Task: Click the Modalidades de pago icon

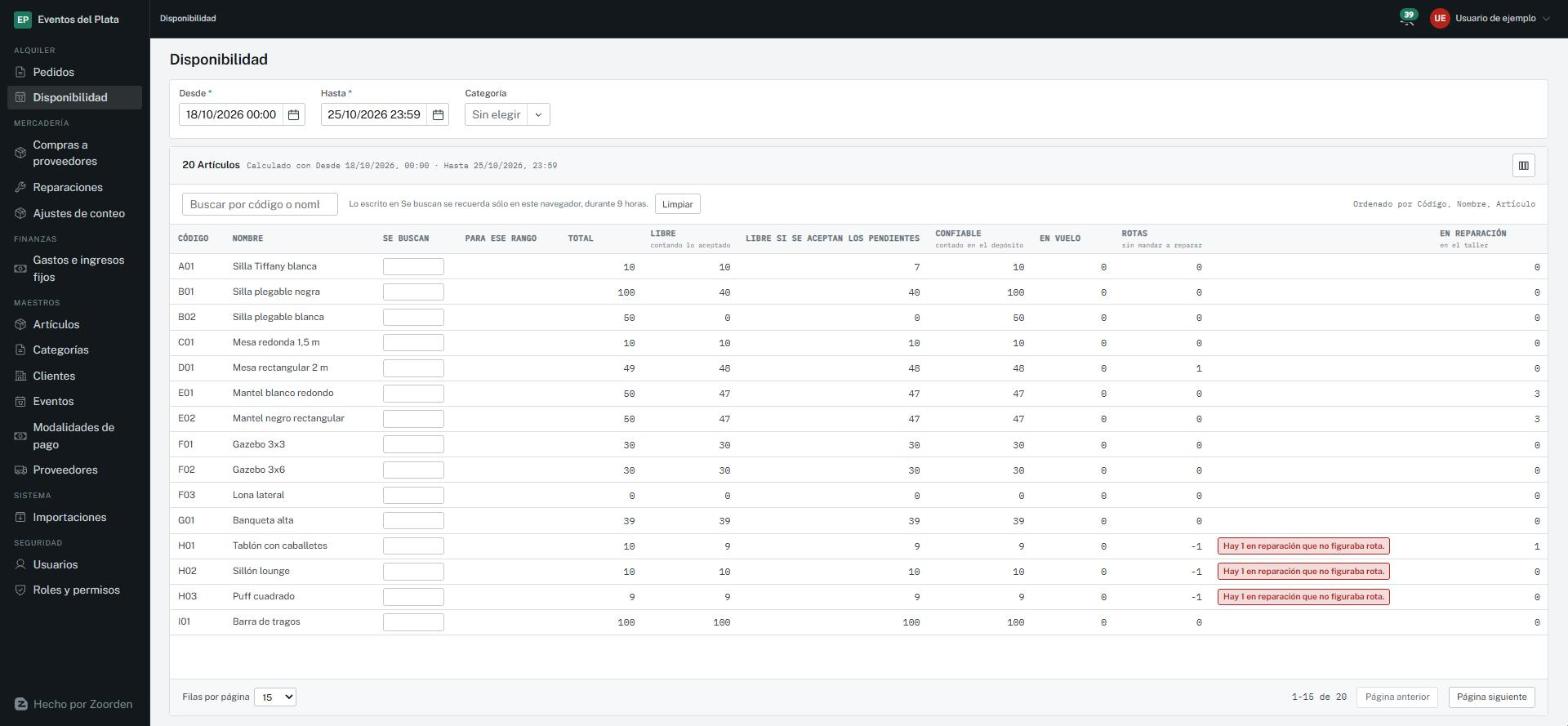Action: [21, 436]
